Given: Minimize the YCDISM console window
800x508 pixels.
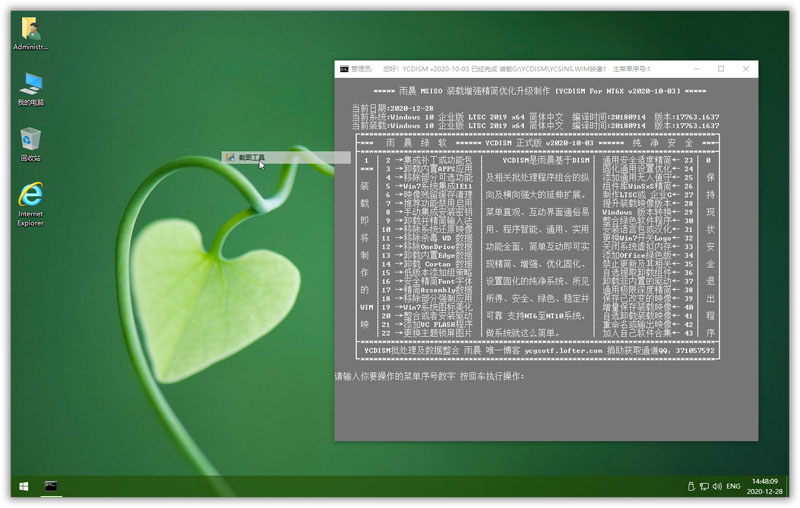Looking at the screenshot, I should coord(696,69).
